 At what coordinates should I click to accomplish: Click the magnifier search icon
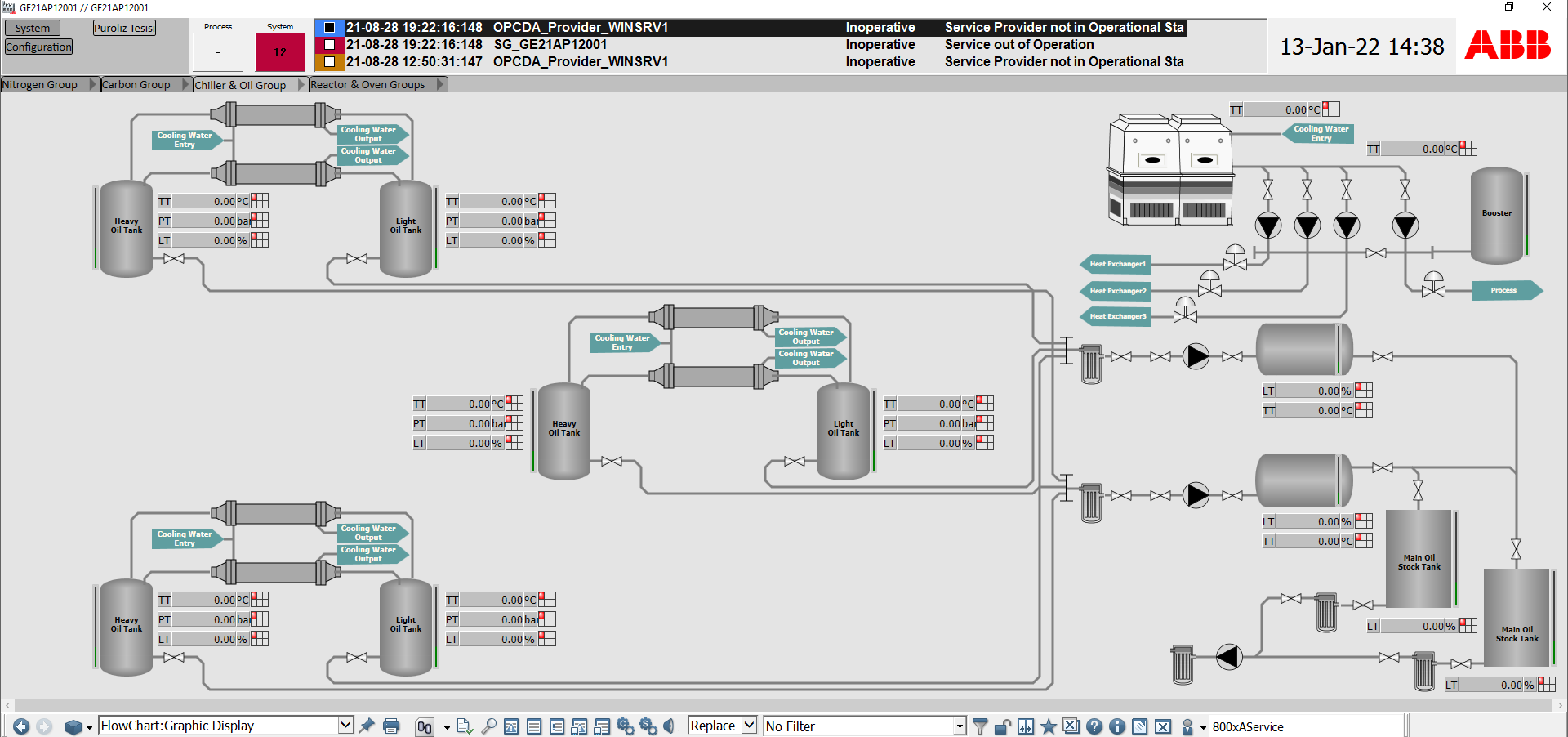tap(488, 726)
